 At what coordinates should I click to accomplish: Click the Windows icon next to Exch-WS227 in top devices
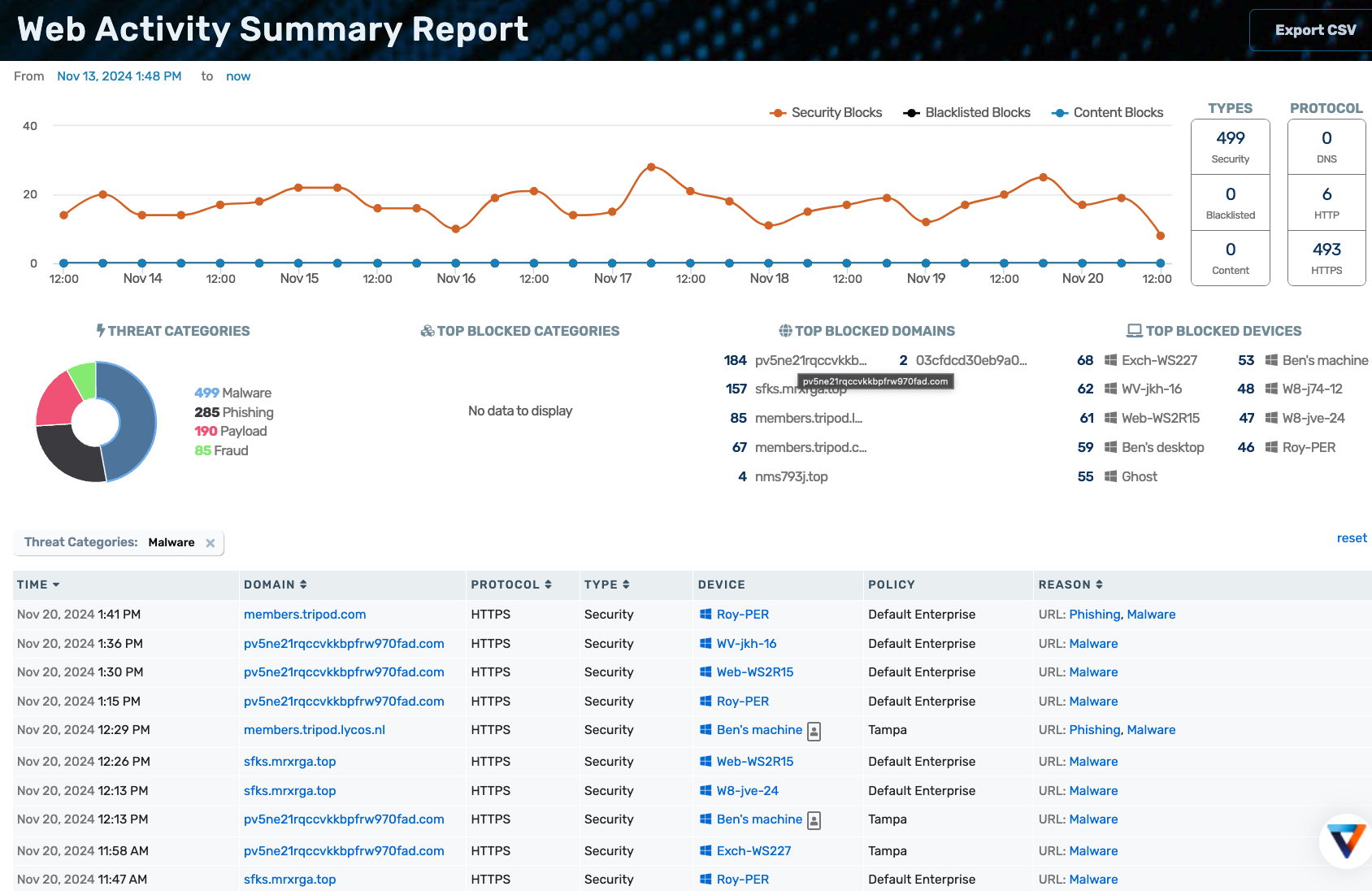coord(1110,360)
